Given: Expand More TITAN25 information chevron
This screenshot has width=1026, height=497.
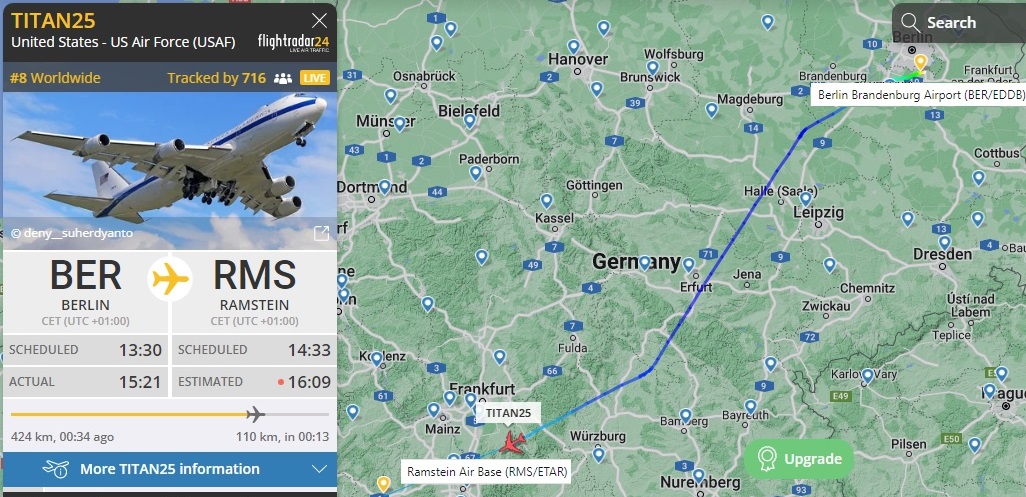Looking at the screenshot, I should (x=319, y=469).
